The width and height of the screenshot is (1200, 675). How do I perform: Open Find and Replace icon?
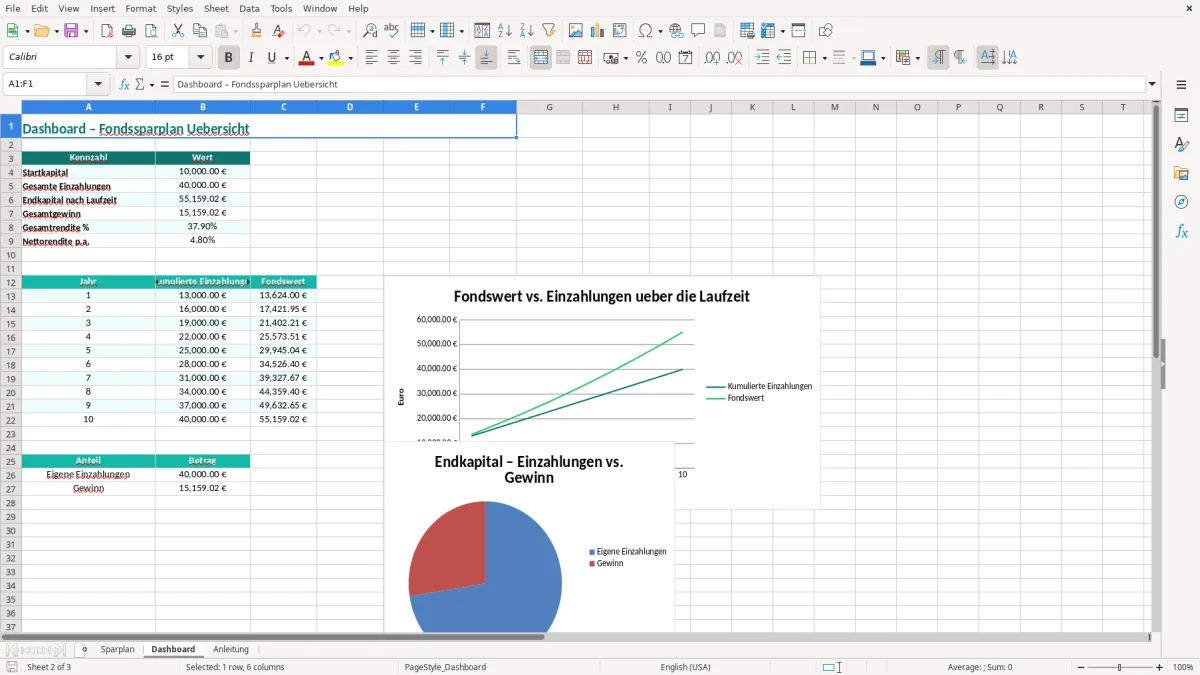tap(370, 31)
